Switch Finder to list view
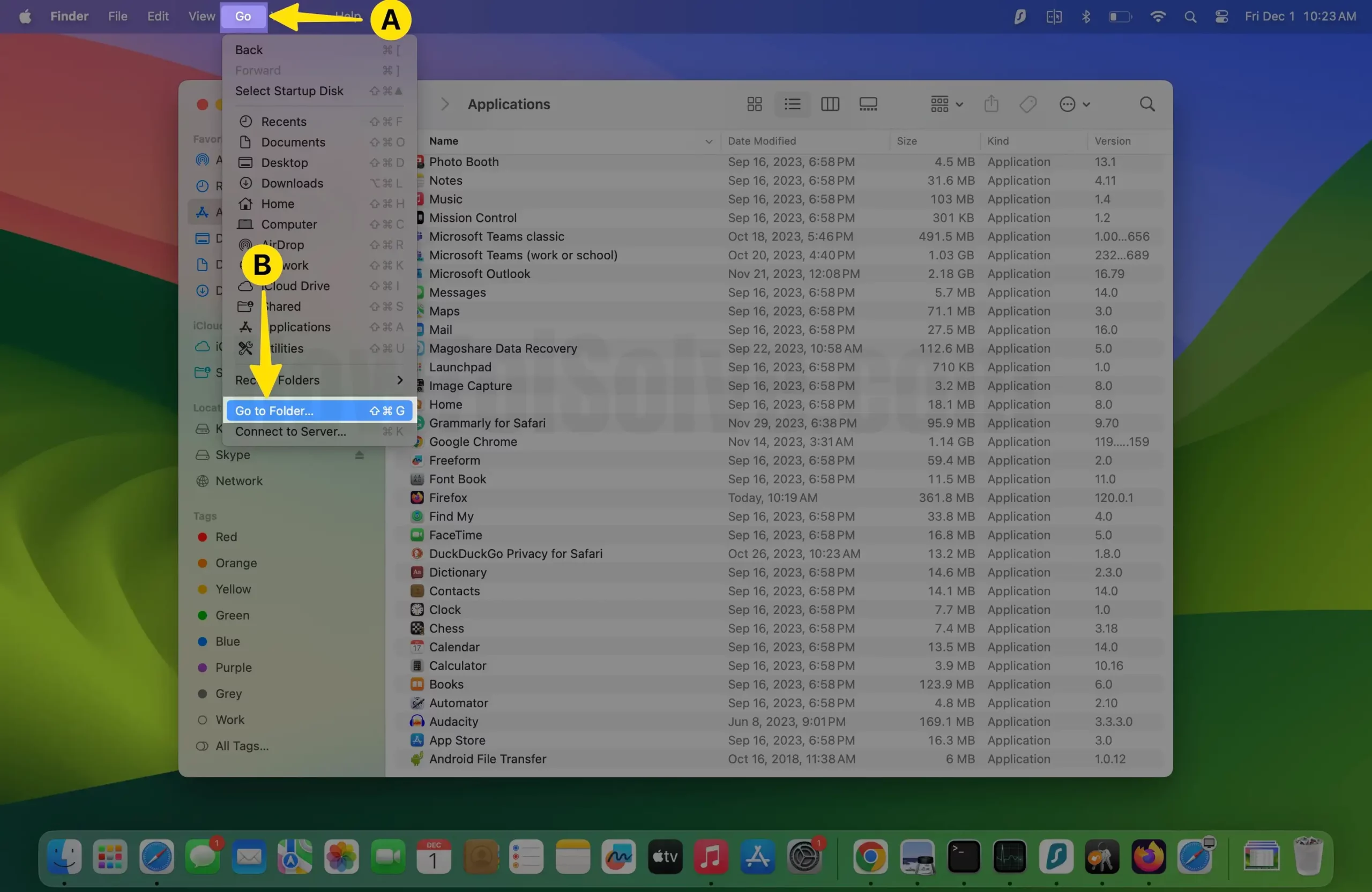The height and width of the screenshot is (892, 1372). pos(792,104)
